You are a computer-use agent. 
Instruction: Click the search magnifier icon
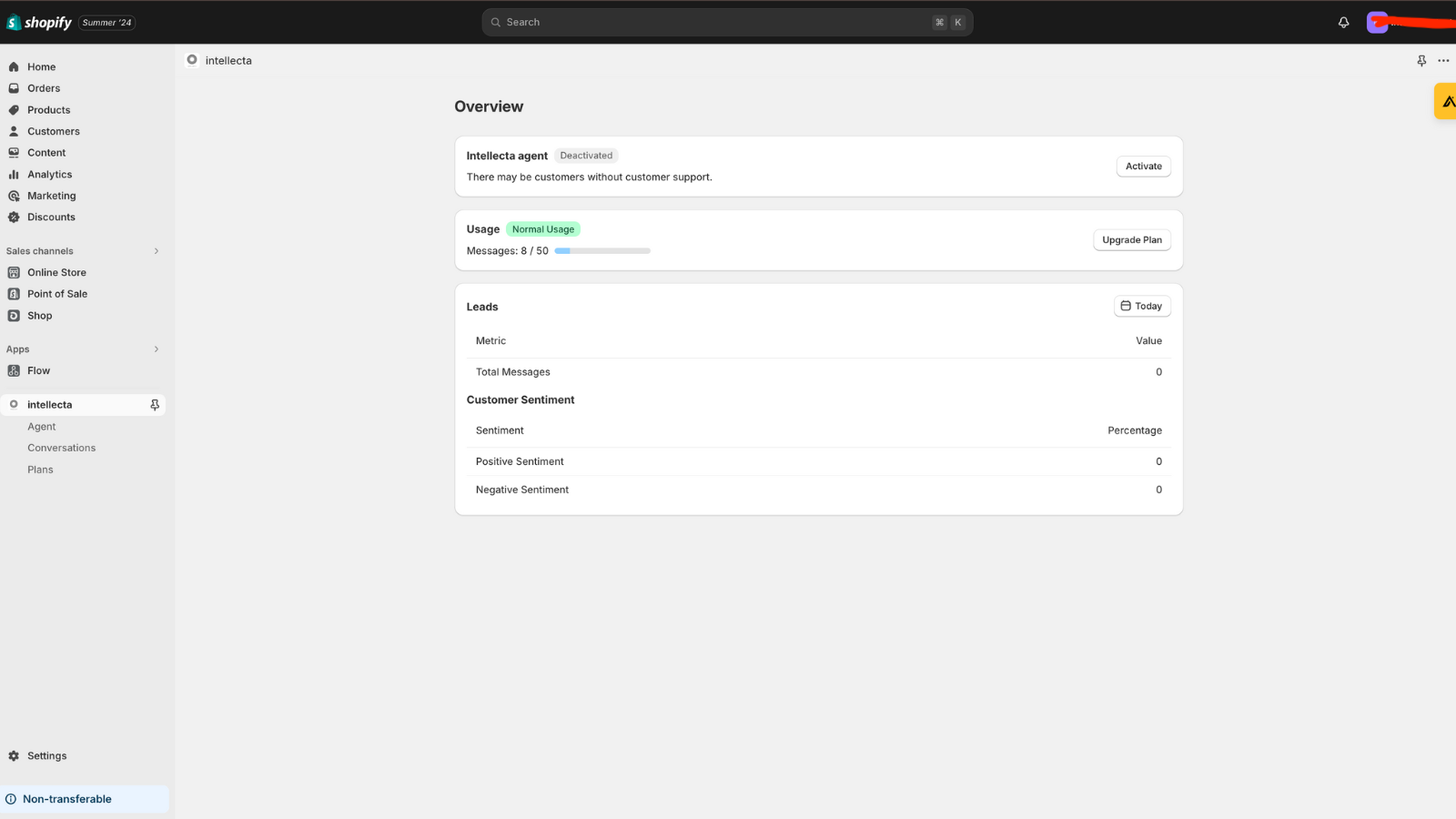496,23
